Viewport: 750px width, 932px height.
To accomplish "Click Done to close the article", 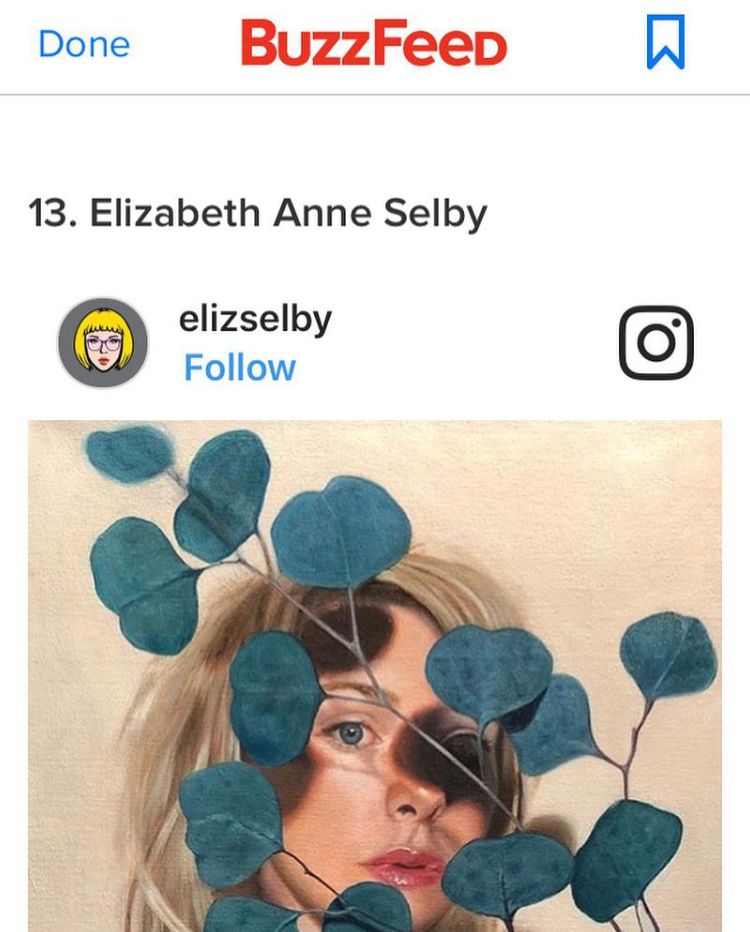I will [x=84, y=45].
